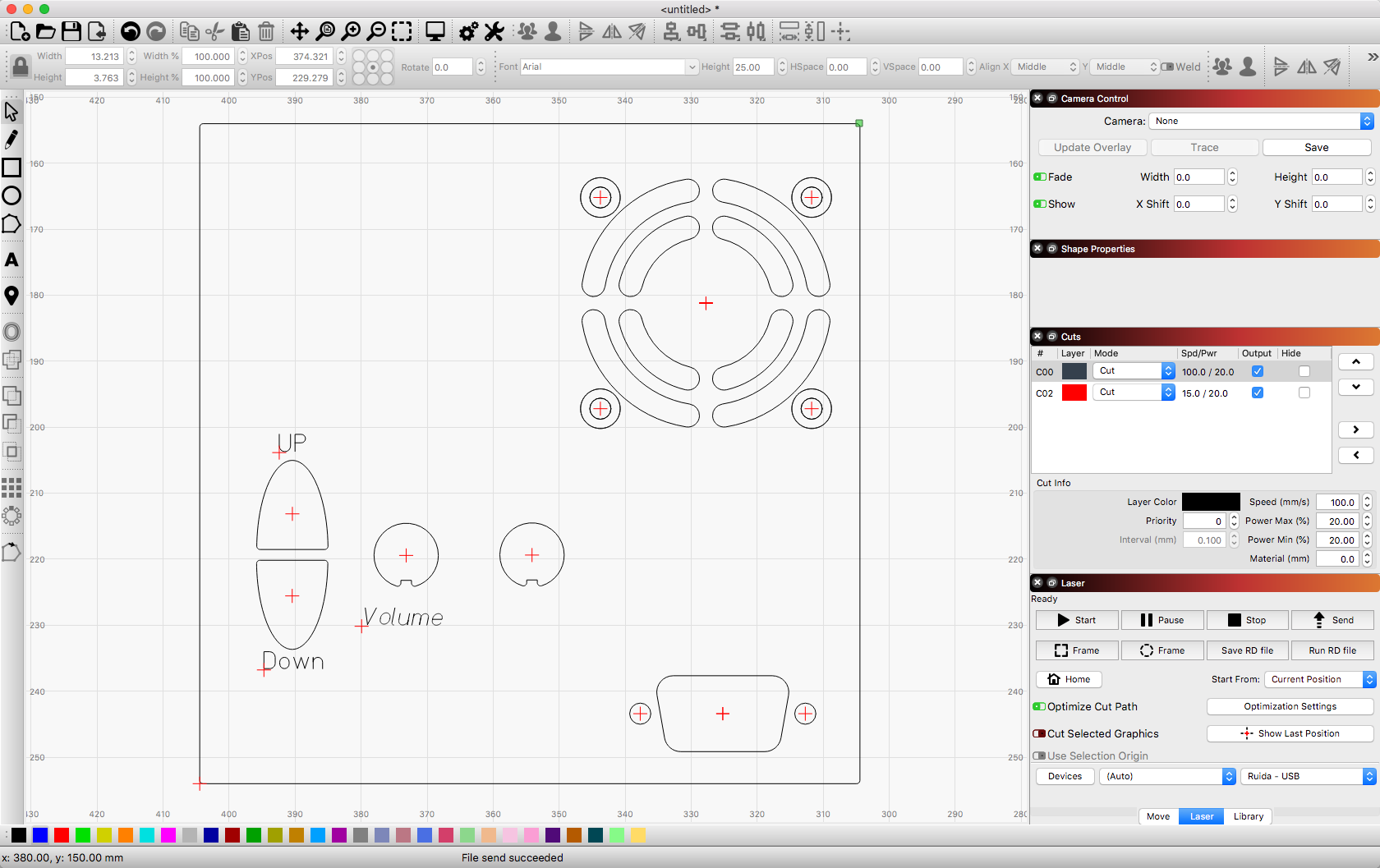
Task: Change the C00 layer Mode dropdown
Action: (x=1134, y=371)
